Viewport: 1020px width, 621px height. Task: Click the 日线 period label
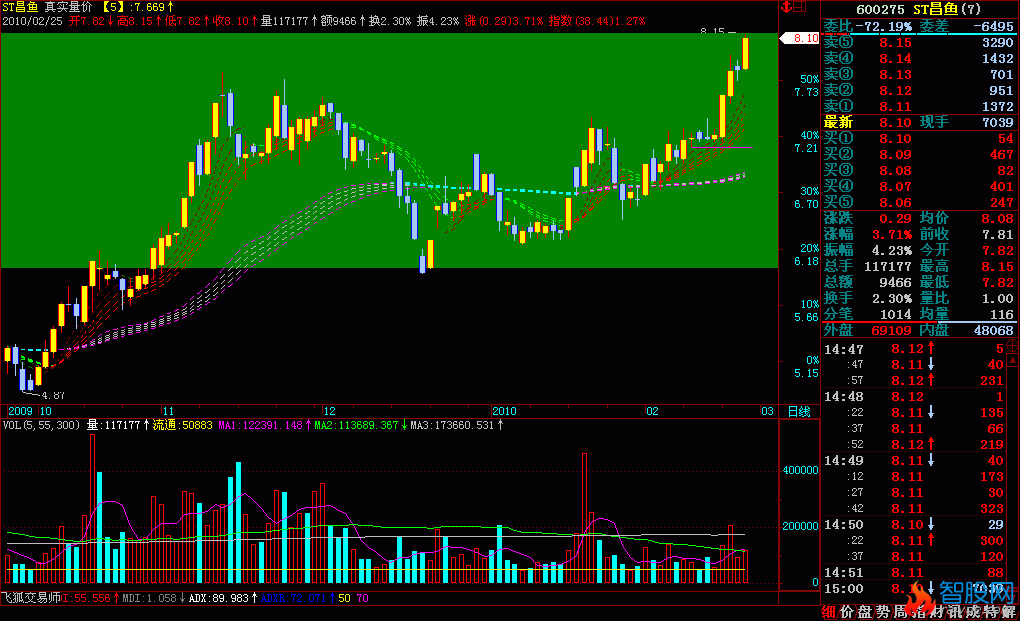[799, 411]
